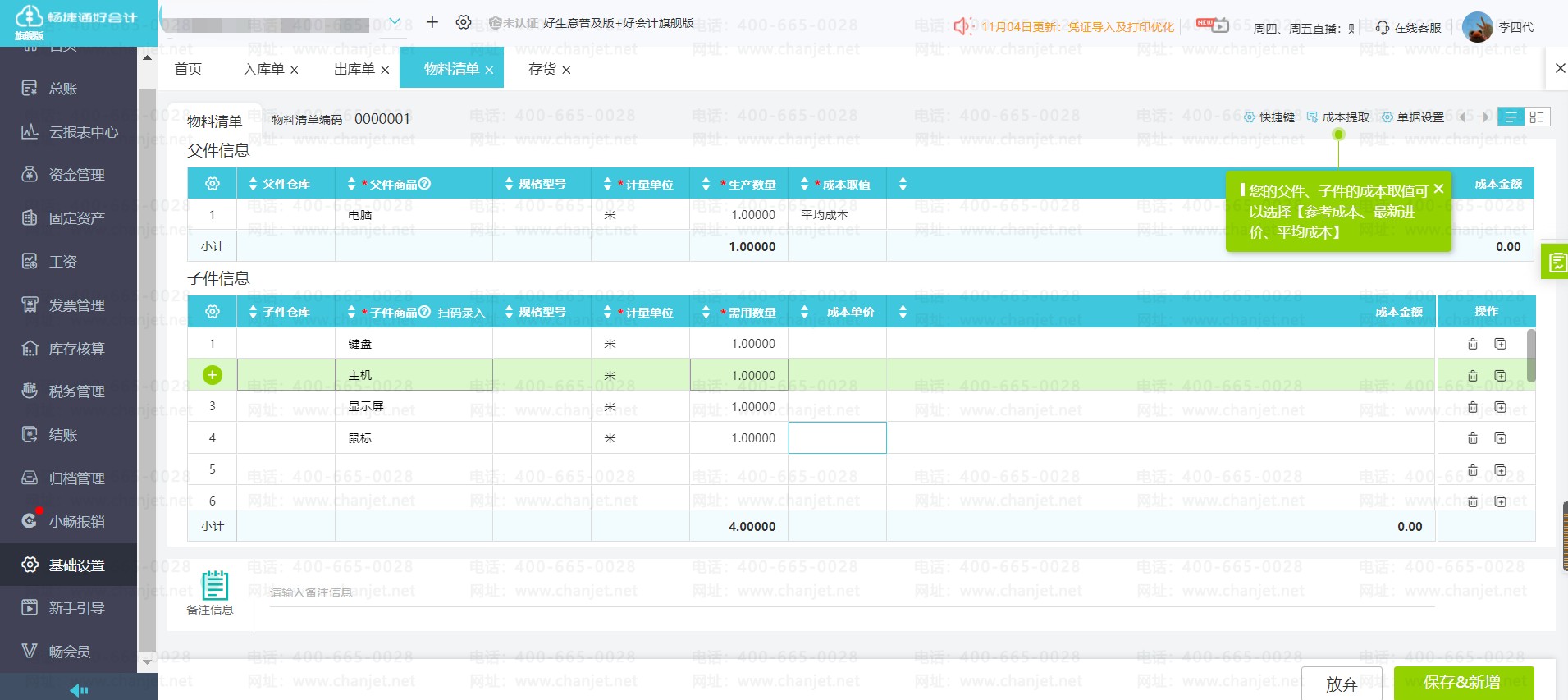The width and height of the screenshot is (1568, 700).
Task: Open 库存核算 in the sidebar
Action: (x=76, y=349)
